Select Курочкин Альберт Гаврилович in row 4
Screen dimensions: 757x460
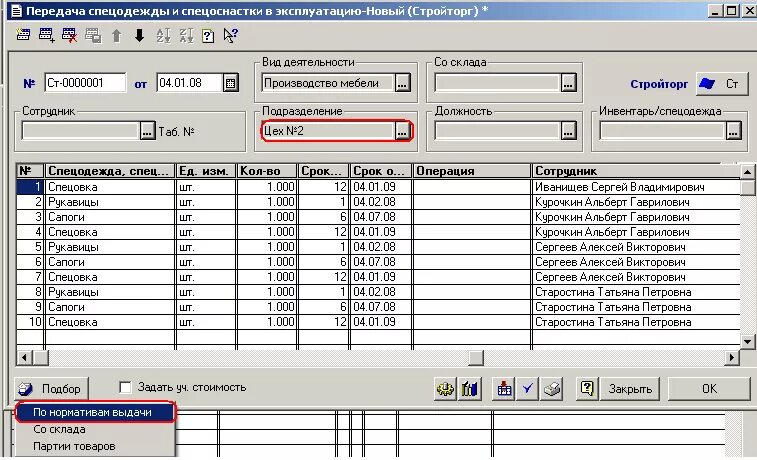coord(636,232)
